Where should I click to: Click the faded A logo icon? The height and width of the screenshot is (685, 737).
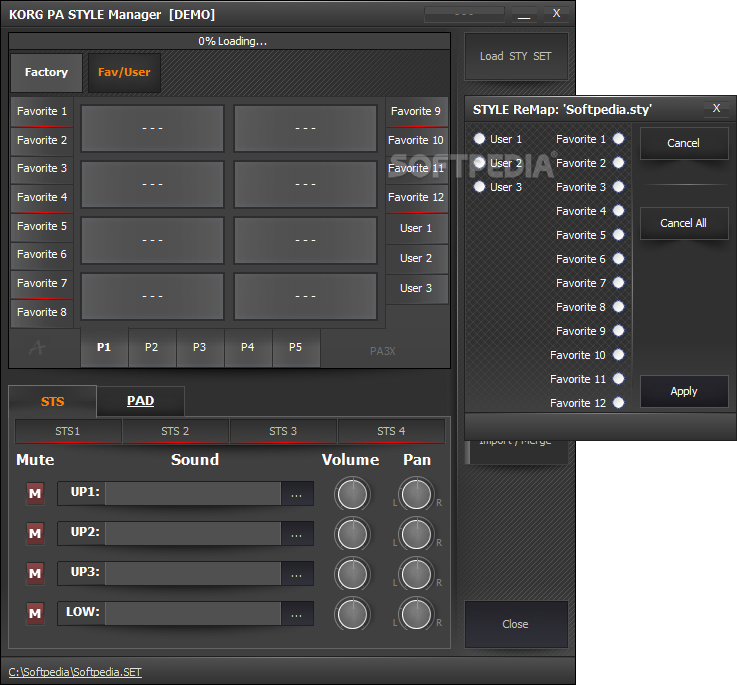click(x=37, y=348)
